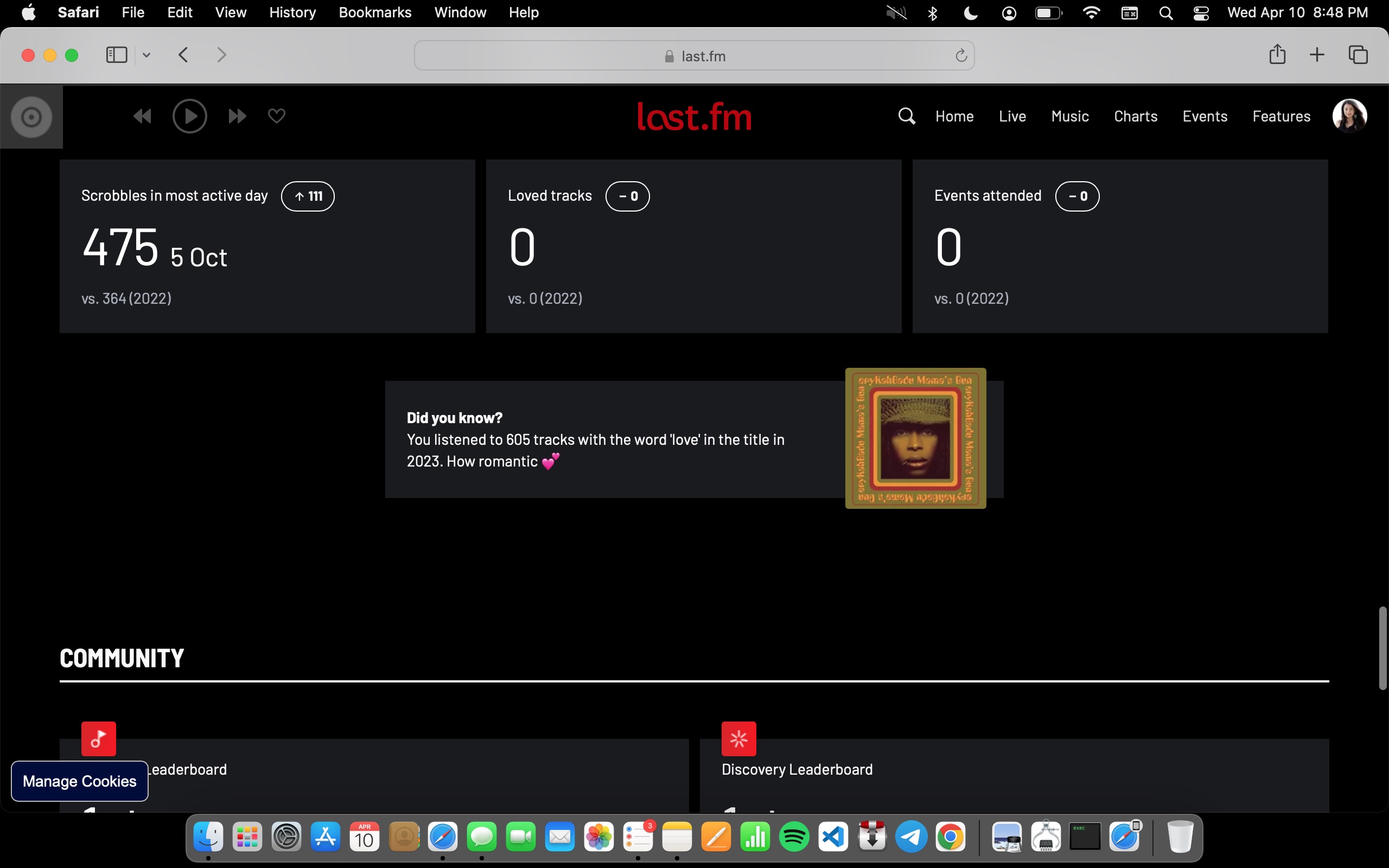The image size is (1389, 868).
Task: Open the Mama's Gun album cover
Action: 915,438
